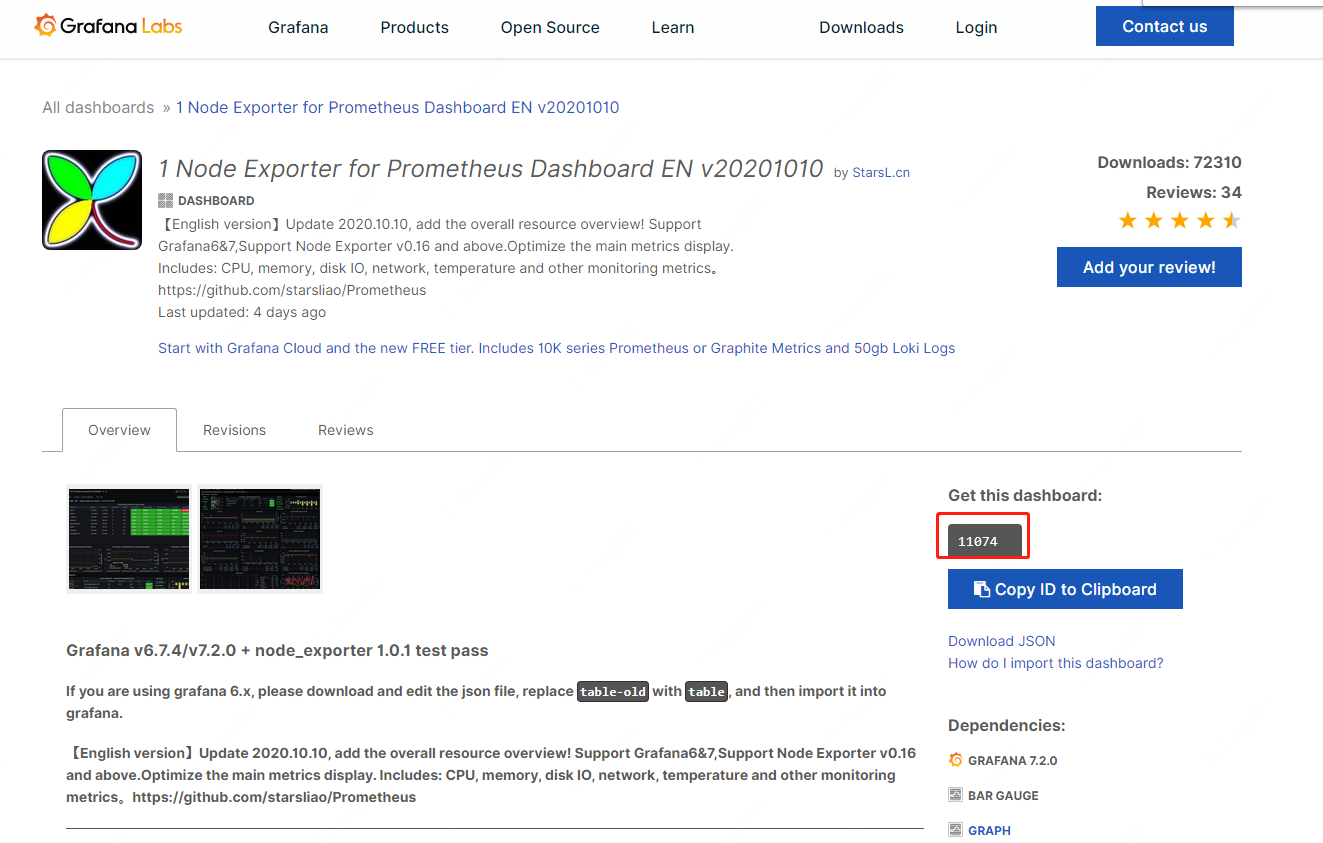Click the Downloads: 72310 count
The height and width of the screenshot is (843, 1323).
tap(1169, 162)
